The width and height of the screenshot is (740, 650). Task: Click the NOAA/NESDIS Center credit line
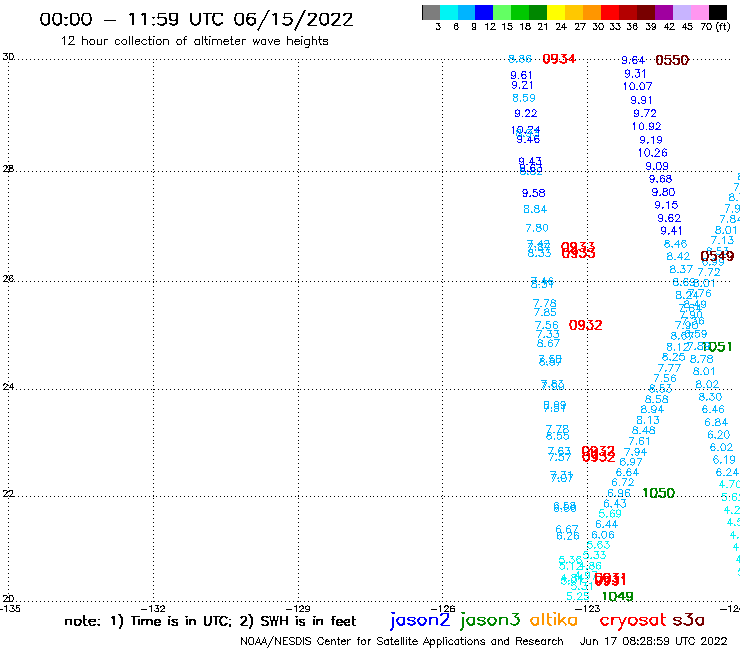[x=402, y=641]
